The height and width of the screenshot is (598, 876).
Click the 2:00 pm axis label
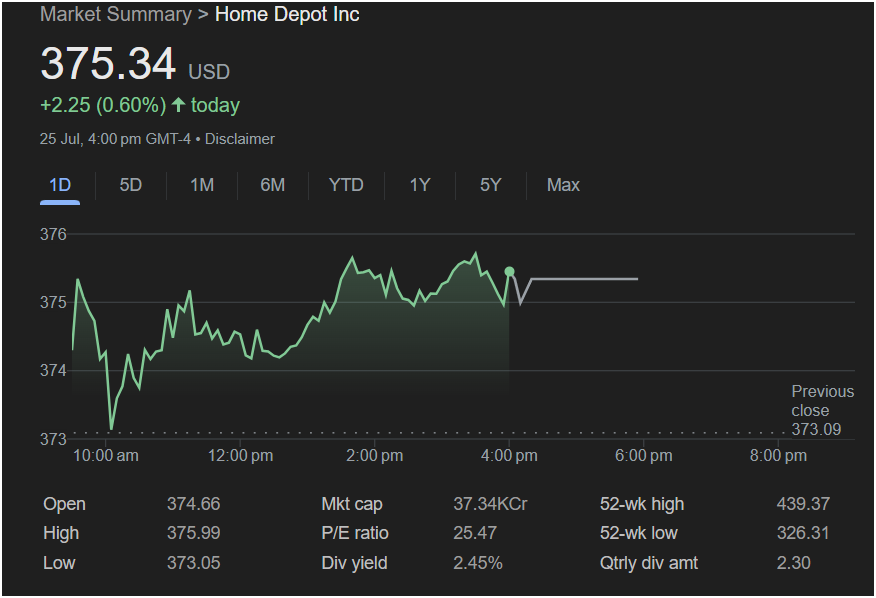(374, 456)
